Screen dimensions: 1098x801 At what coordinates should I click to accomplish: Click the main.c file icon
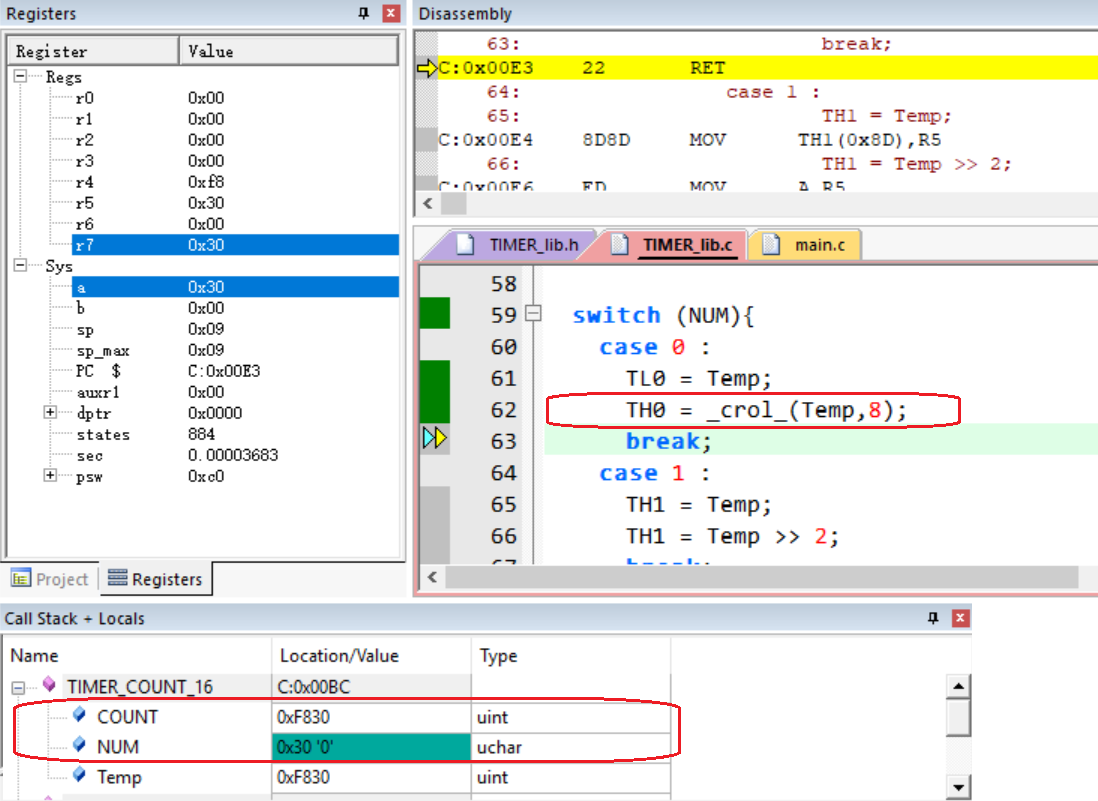coord(770,244)
